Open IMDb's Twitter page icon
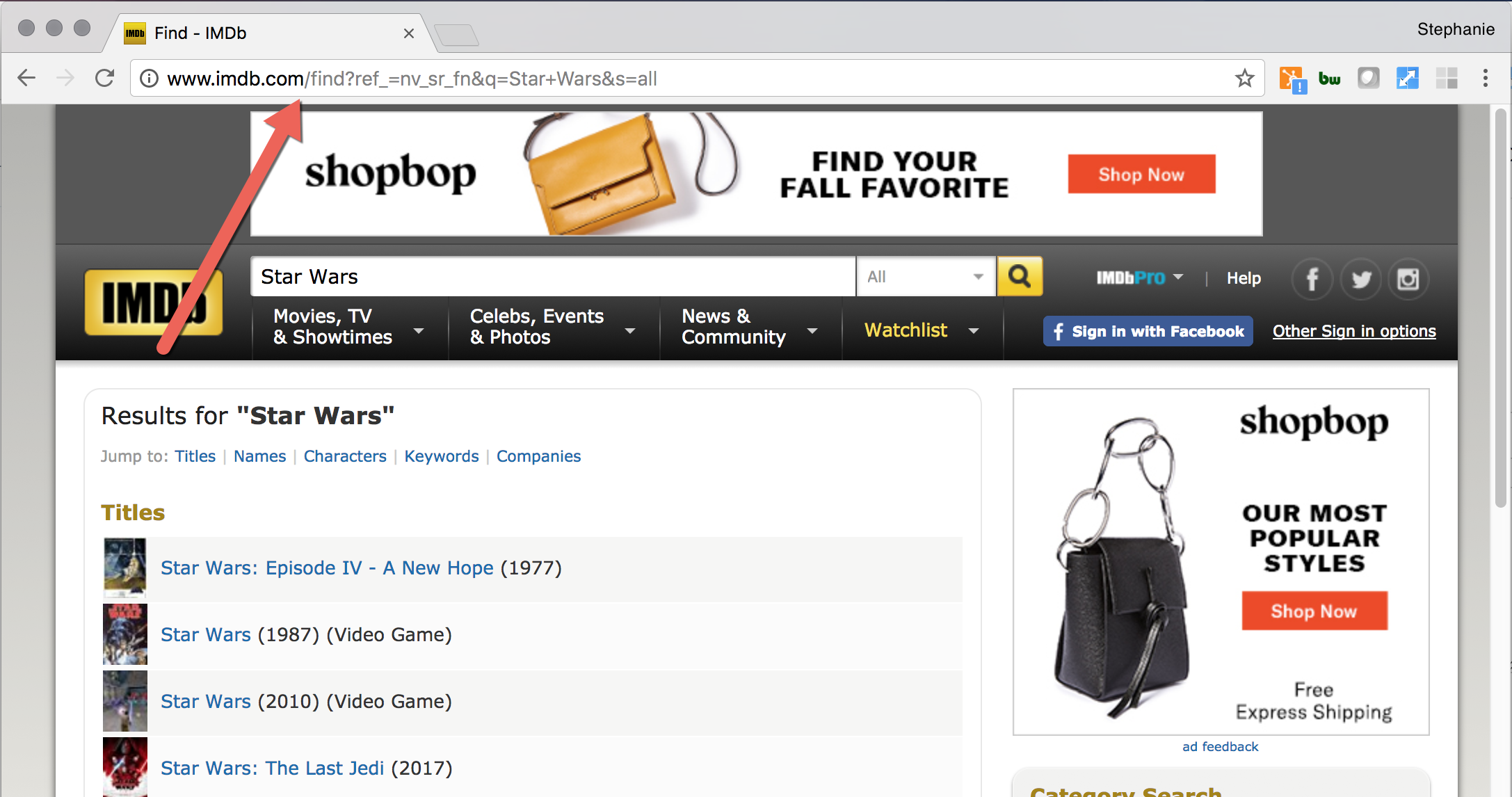This screenshot has width=1512, height=797. tap(1360, 280)
